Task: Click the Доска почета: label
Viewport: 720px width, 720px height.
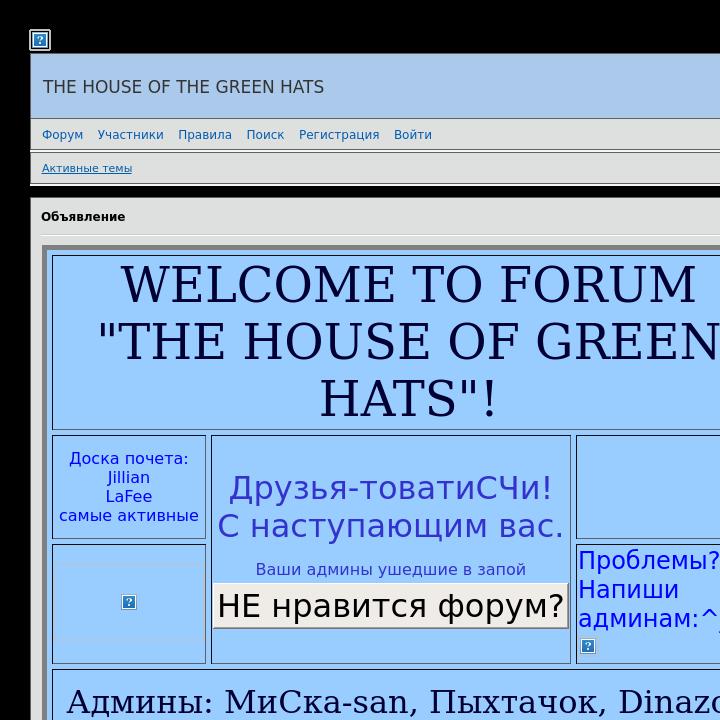Action: tap(129, 458)
